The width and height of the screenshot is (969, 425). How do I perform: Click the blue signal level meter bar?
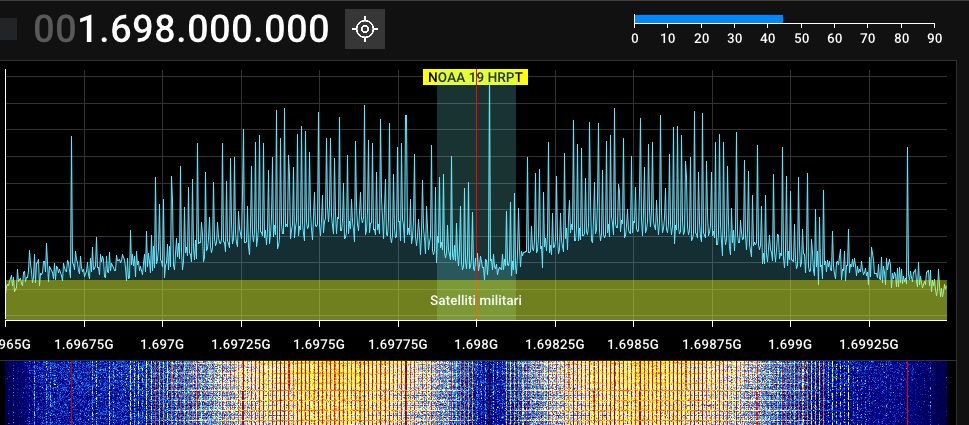(x=708, y=18)
